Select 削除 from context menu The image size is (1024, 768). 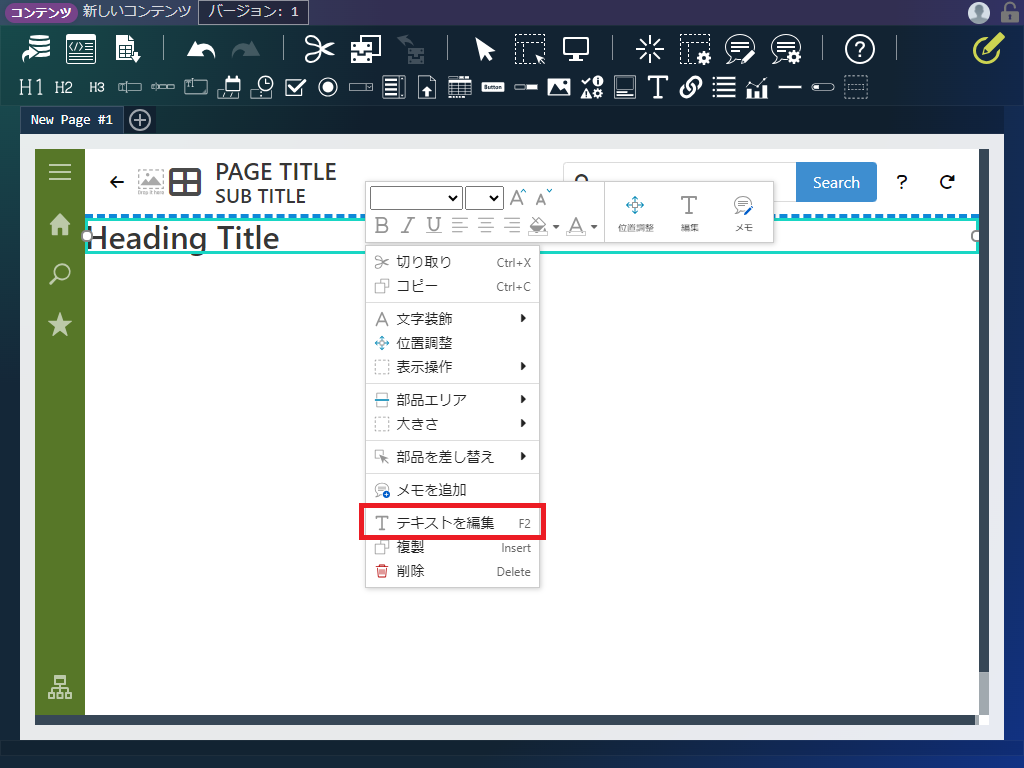(453, 571)
